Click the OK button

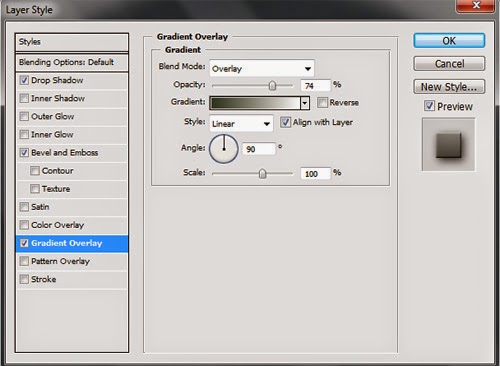pyautogui.click(x=449, y=41)
